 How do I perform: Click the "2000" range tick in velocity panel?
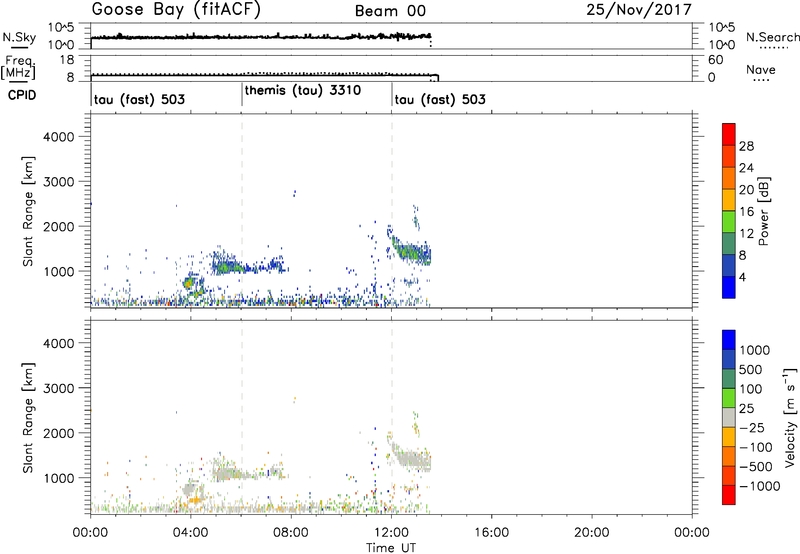(58, 433)
